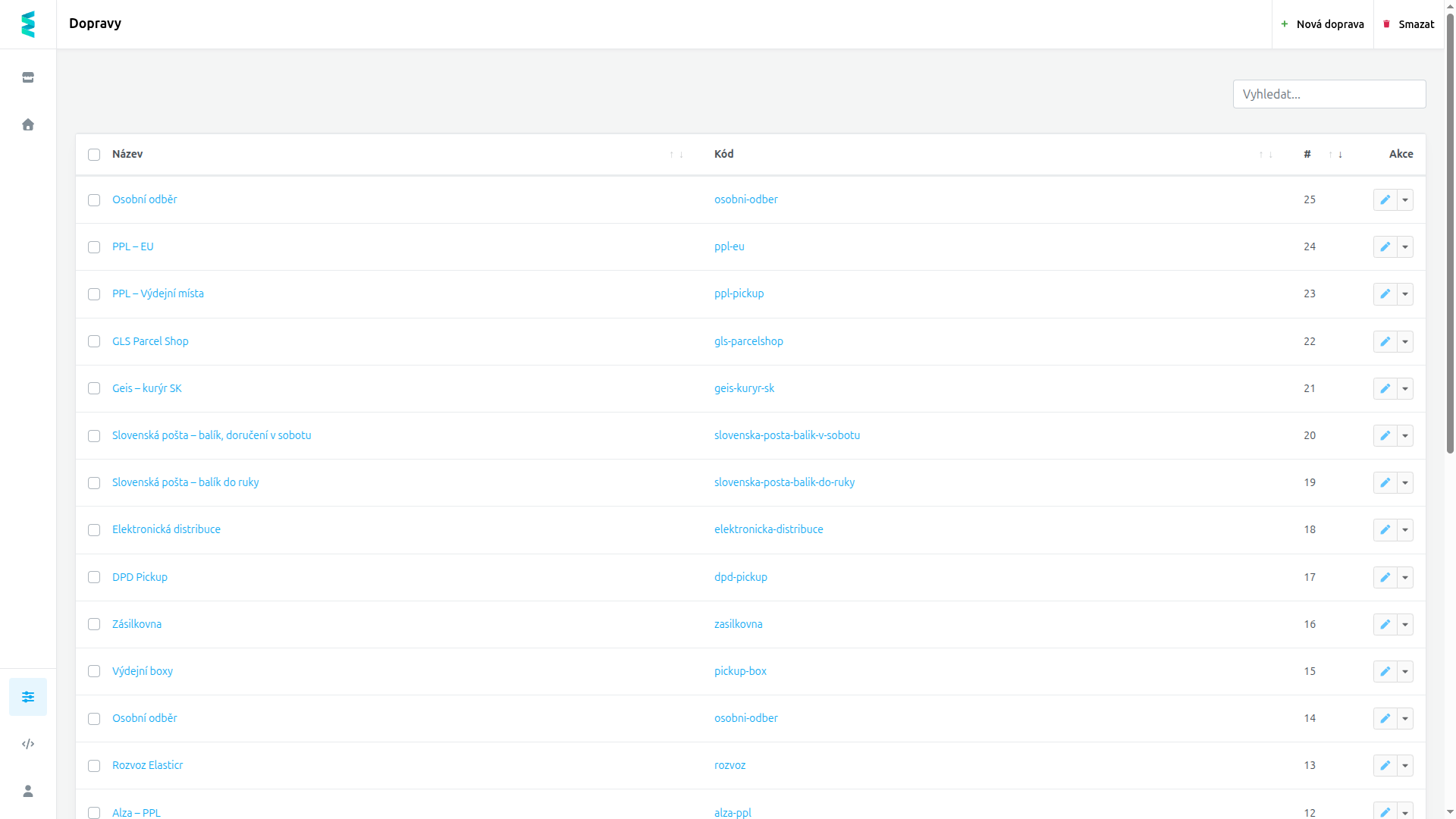
Task: Expand action dropdown for Výdejní boxy
Action: pos(1405,671)
